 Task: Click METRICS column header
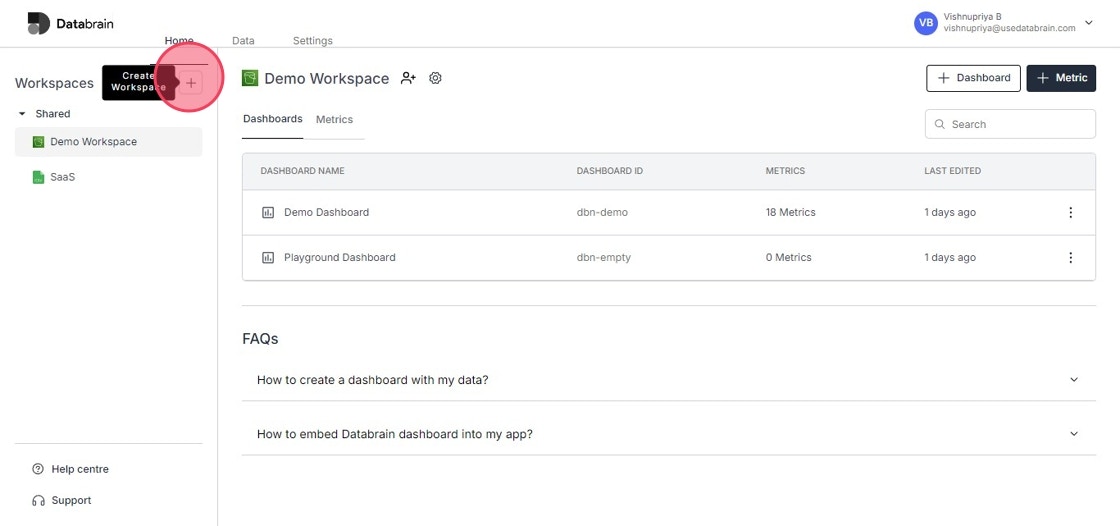tap(785, 172)
